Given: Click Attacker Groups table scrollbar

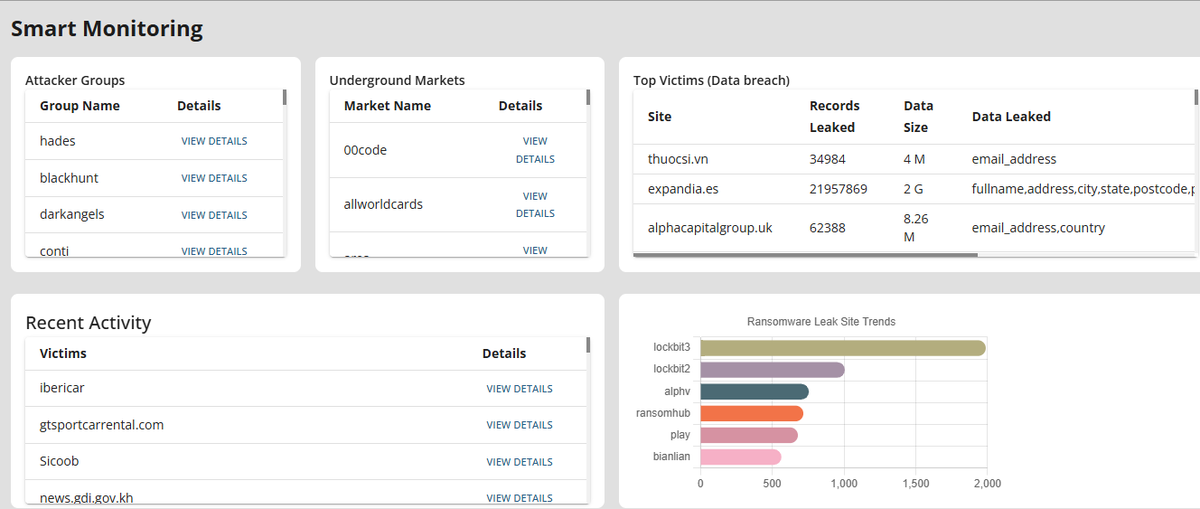Looking at the screenshot, I should [284, 97].
